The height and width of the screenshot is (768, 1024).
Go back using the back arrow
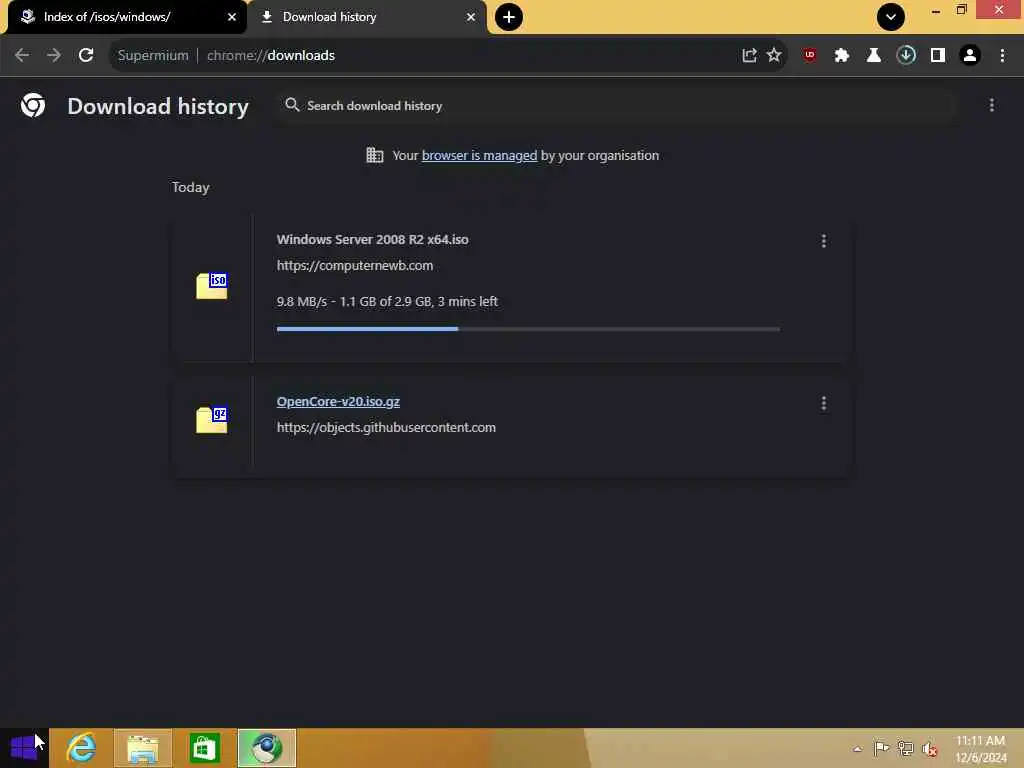tap(22, 56)
